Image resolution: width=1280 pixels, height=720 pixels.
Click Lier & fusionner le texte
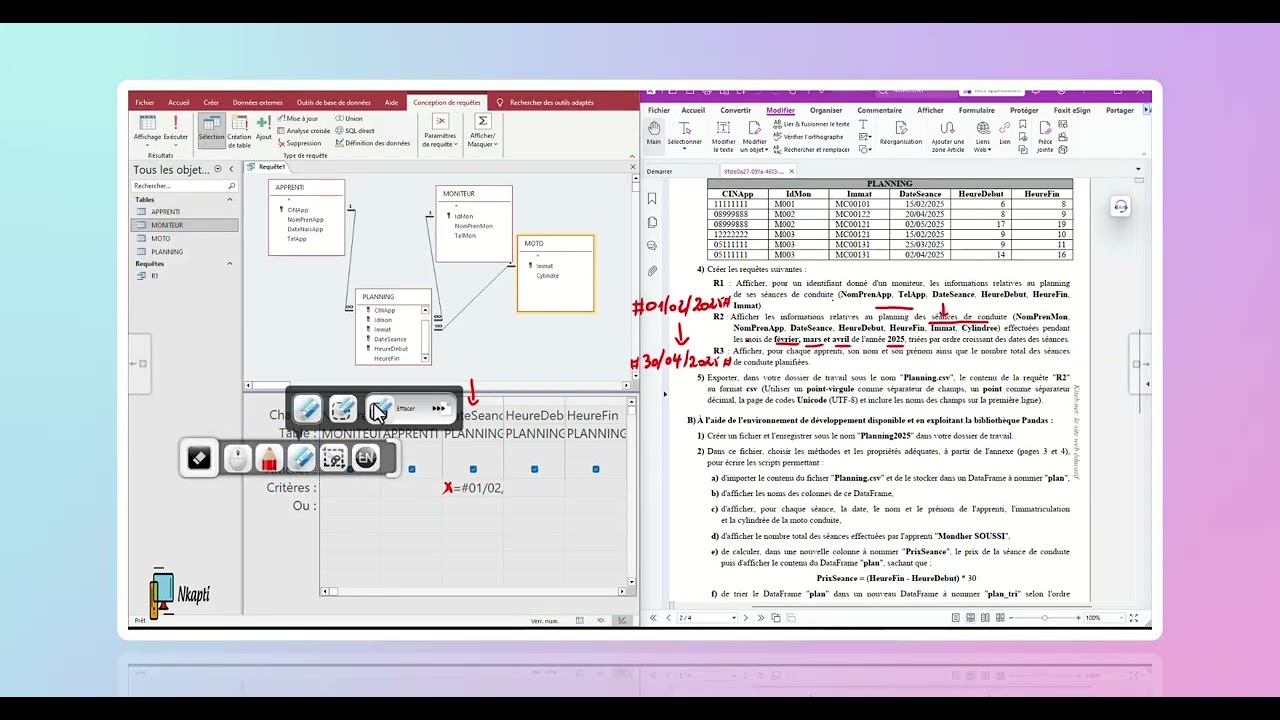[811, 124]
